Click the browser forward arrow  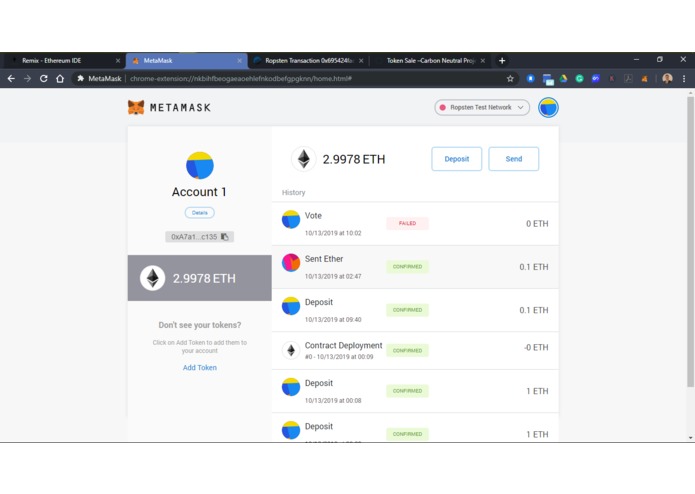click(27, 78)
